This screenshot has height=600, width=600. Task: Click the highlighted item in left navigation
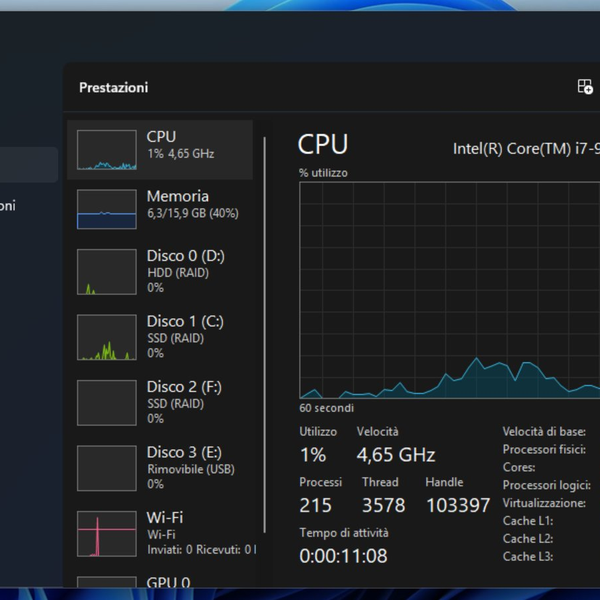[29, 164]
